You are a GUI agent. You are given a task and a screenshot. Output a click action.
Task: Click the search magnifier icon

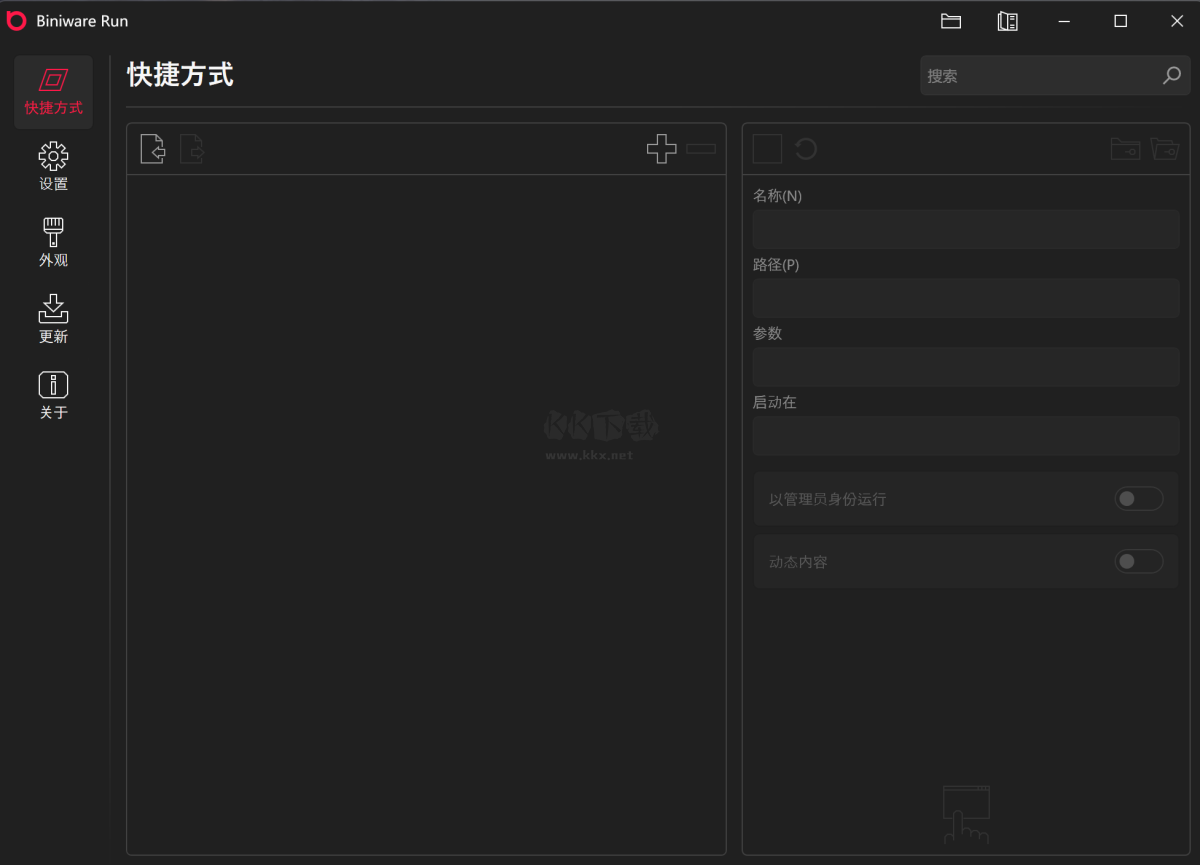tap(1171, 76)
